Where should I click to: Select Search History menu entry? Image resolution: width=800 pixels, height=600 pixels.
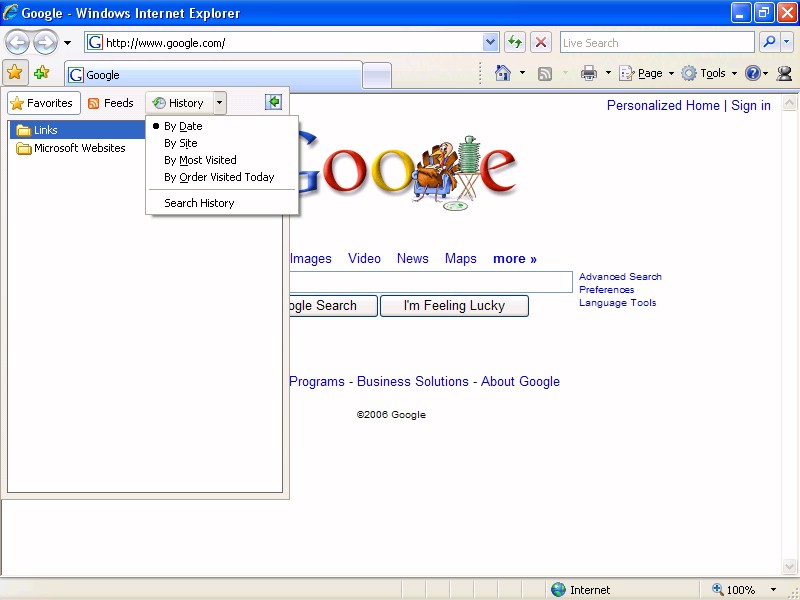[222, 203]
